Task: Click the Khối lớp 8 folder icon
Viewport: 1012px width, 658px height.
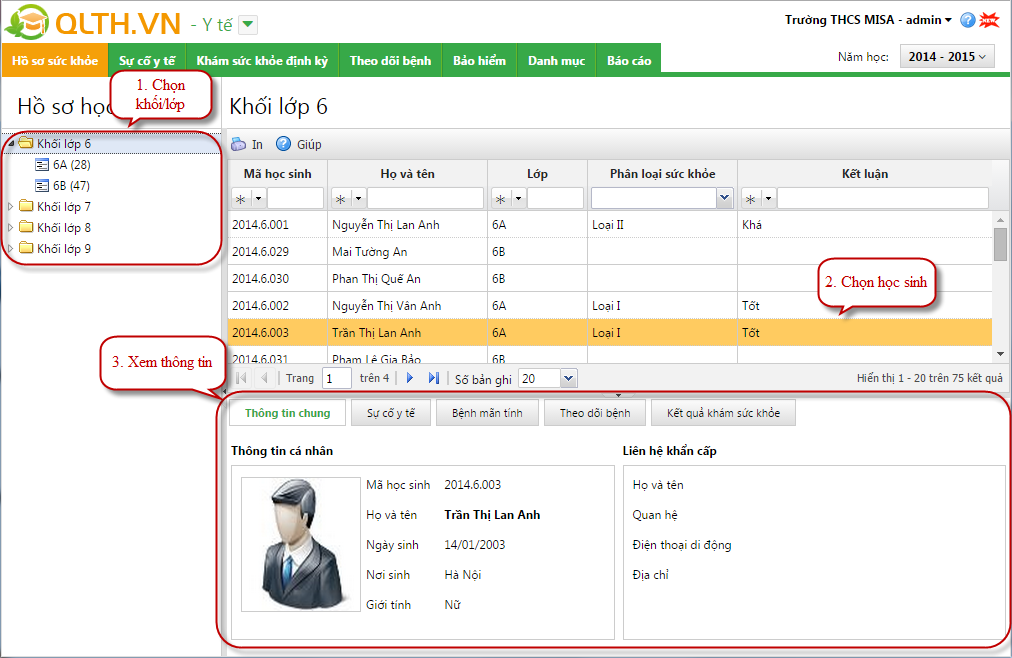Action: click(26, 227)
